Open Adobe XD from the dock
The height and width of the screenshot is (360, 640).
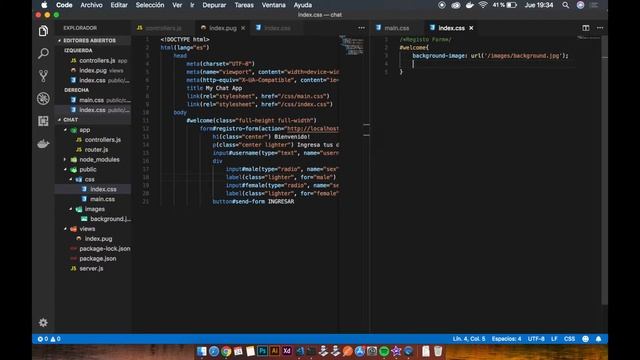pyautogui.click(x=287, y=351)
